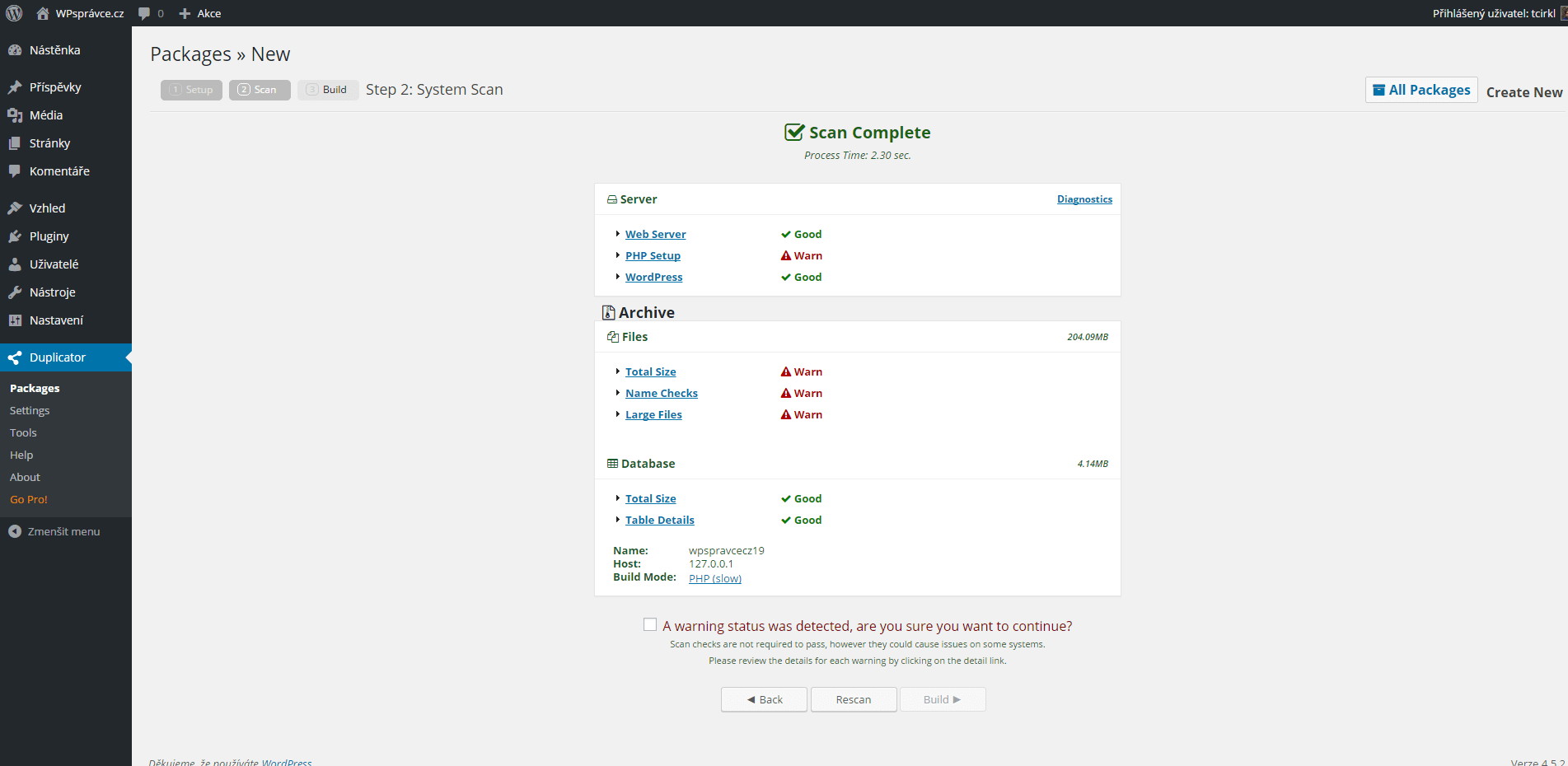Expand the Name Checks arrow
1568x766 pixels.
(618, 393)
